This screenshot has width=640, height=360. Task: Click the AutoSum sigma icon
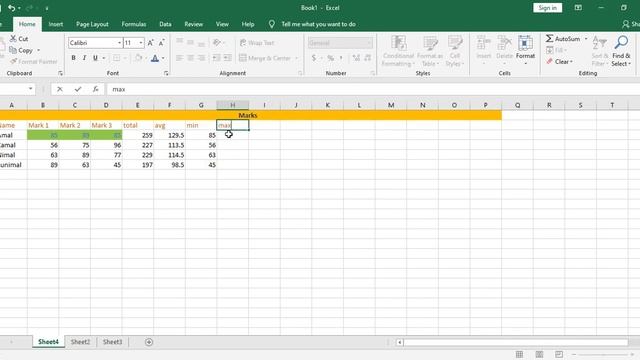point(549,39)
